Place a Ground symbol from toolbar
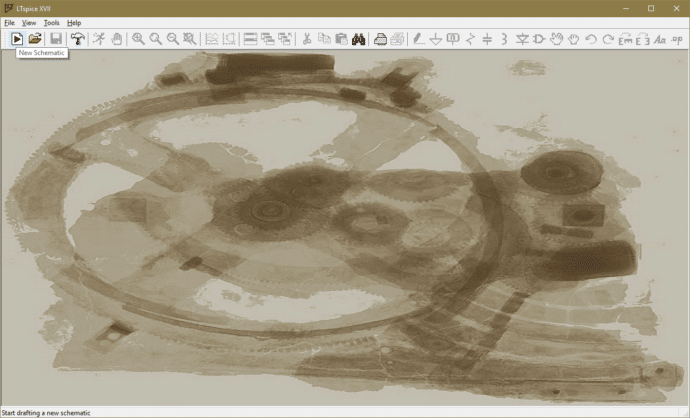Viewport: 690px width, 418px height. tap(435, 39)
